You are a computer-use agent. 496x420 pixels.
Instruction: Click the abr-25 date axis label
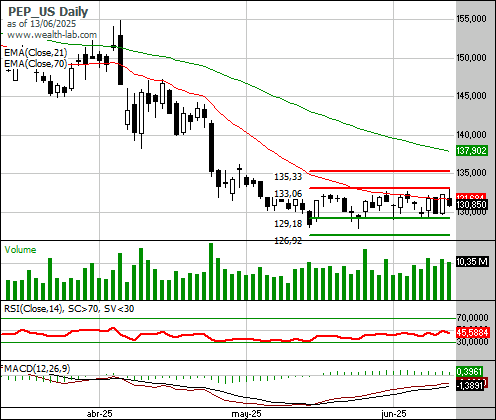[x=99, y=414]
